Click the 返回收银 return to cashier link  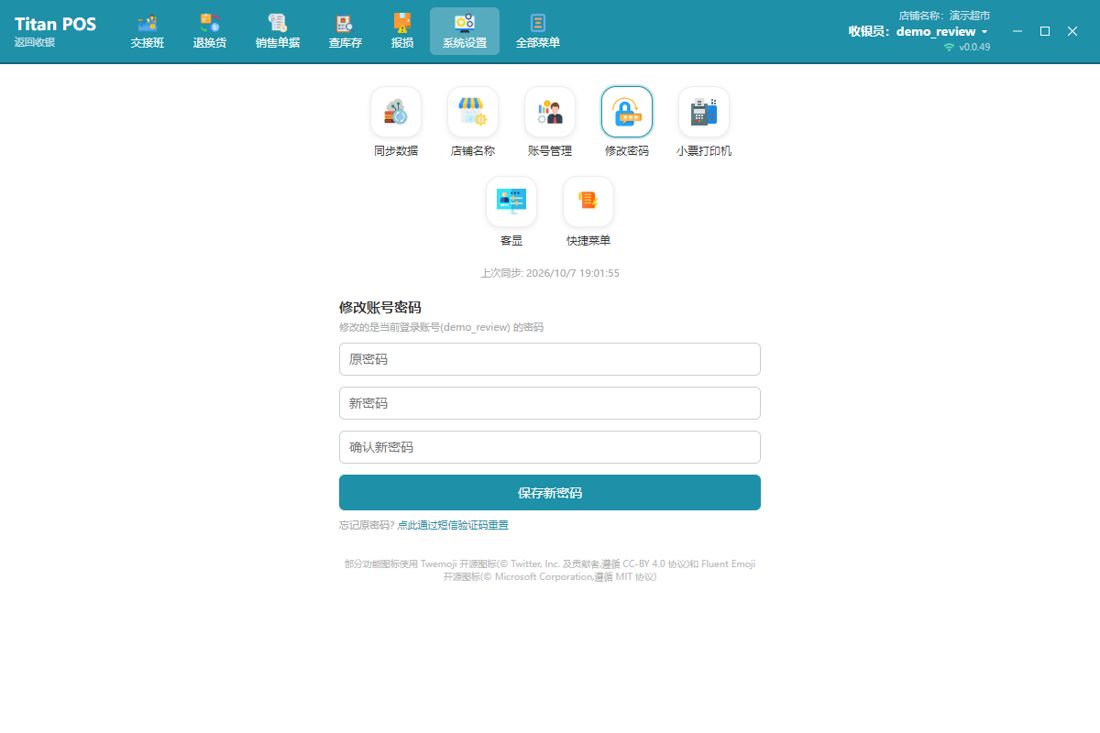34,42
